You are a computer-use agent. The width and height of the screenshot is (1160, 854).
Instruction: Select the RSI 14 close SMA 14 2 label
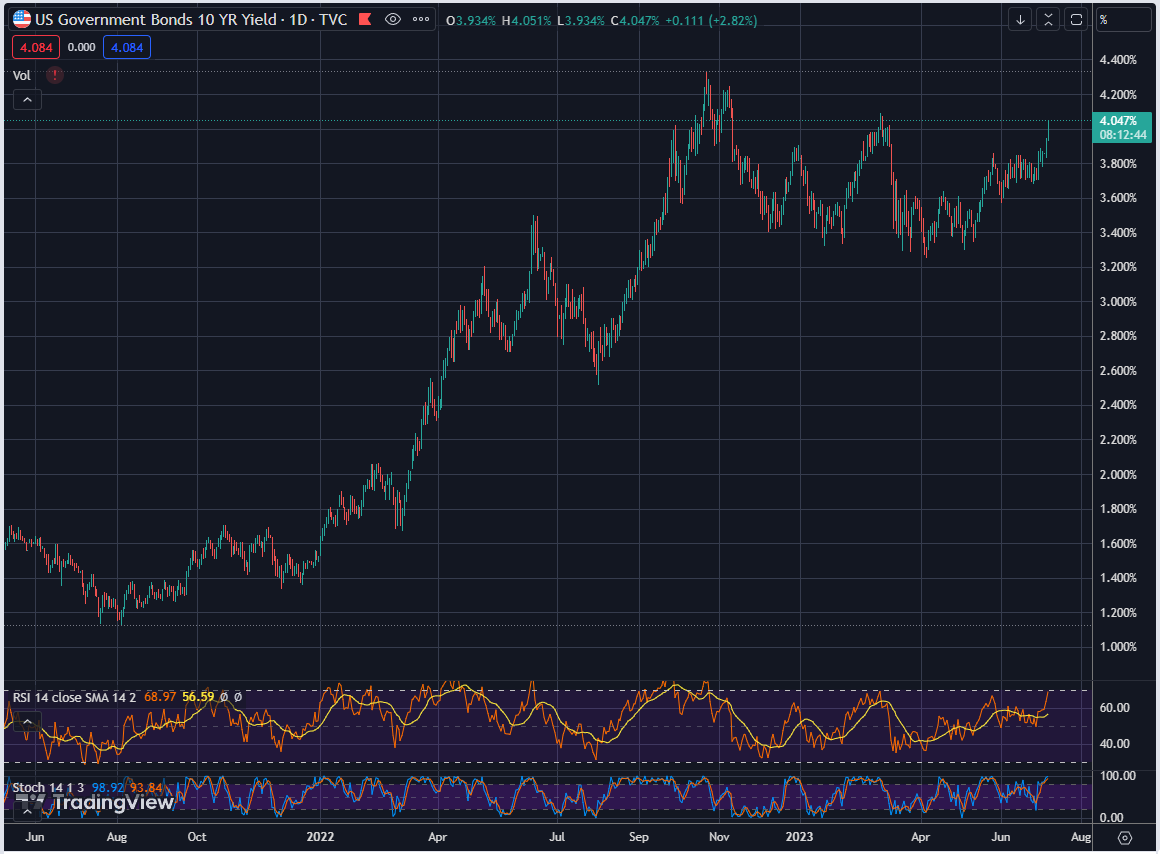(74, 697)
